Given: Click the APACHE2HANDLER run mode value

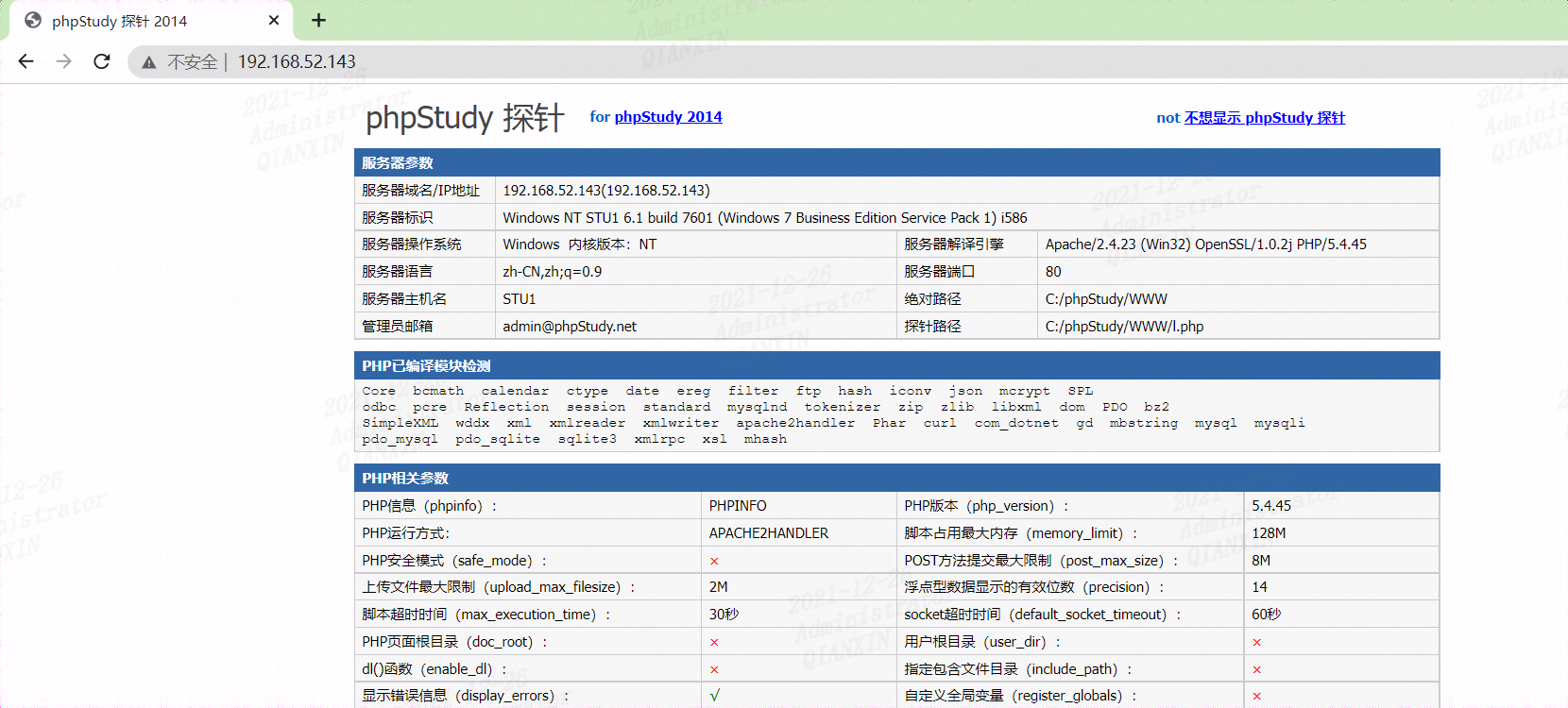Looking at the screenshot, I should pos(769,533).
